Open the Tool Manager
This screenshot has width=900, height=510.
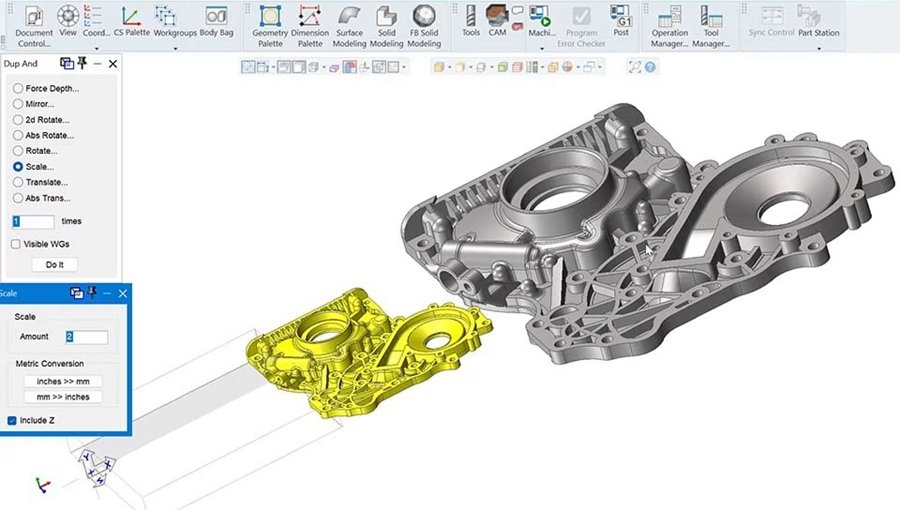(711, 26)
